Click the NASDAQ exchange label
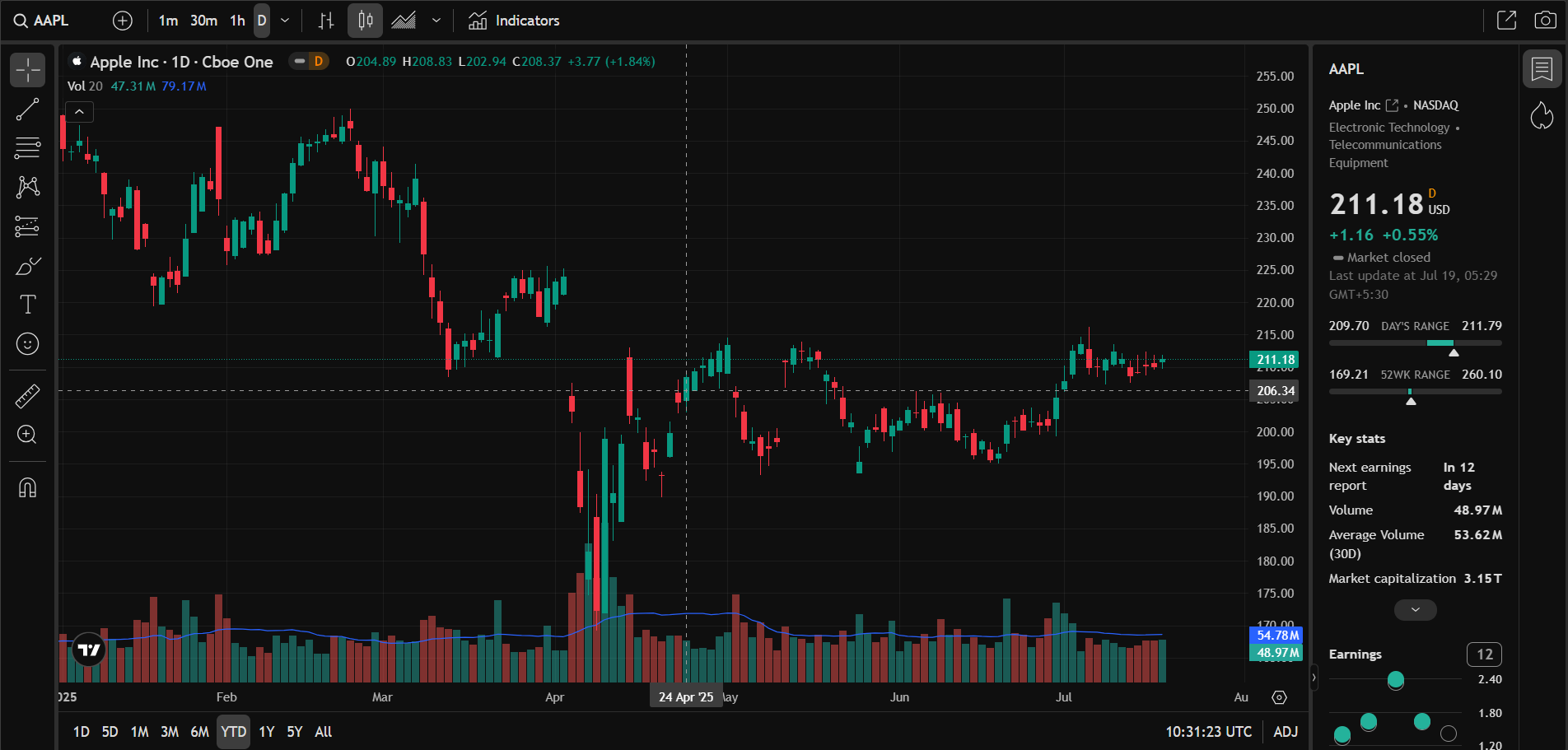Image resolution: width=1568 pixels, height=750 pixels. click(1435, 105)
